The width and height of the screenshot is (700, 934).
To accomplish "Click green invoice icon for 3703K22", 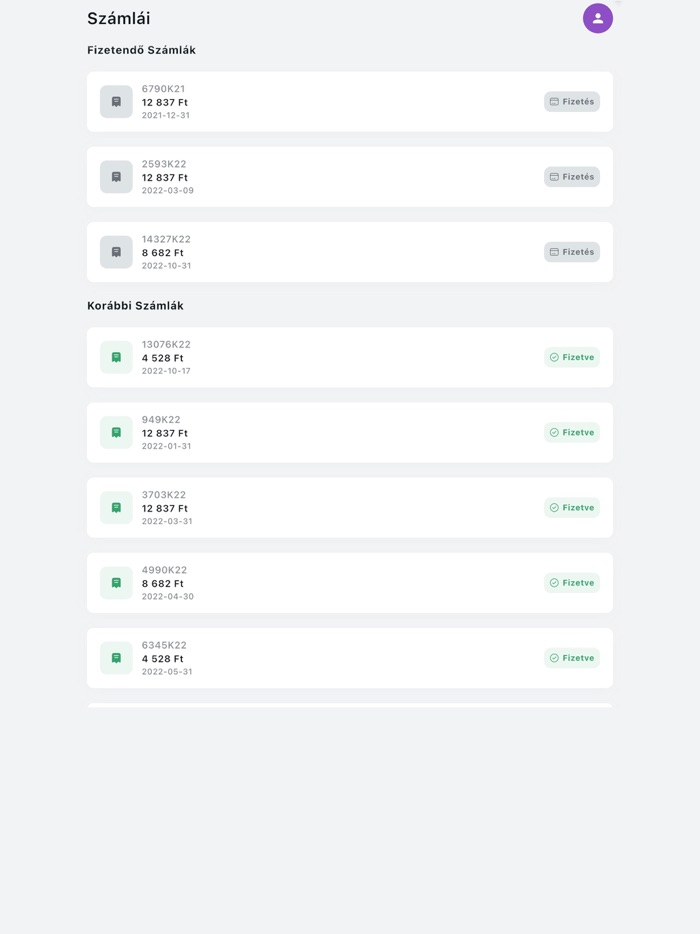I will tap(116, 508).
